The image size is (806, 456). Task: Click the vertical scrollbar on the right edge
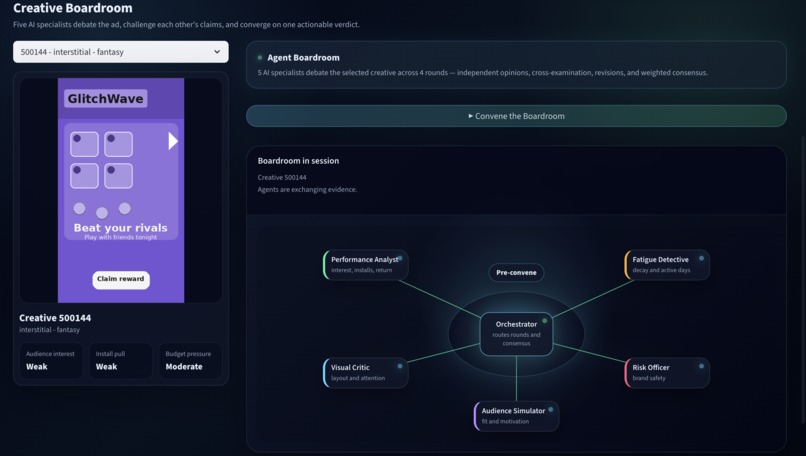click(x=803, y=280)
